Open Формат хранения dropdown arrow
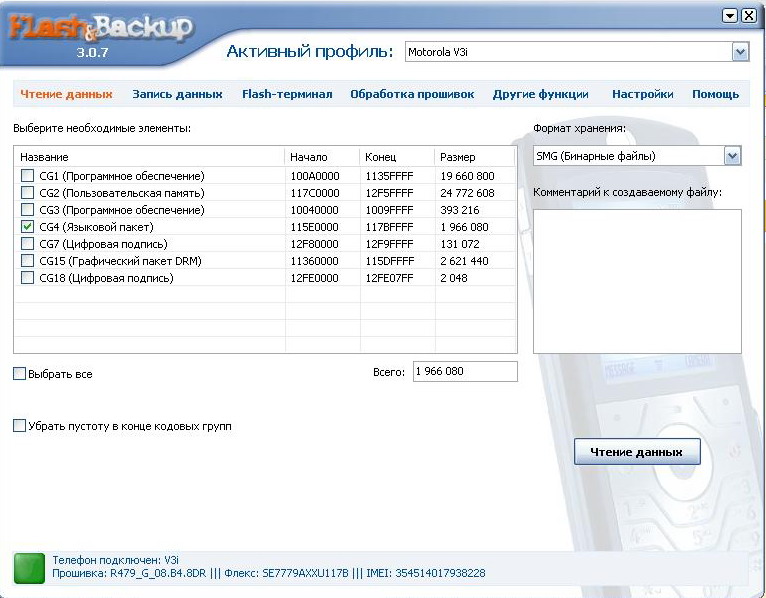766x598 pixels. click(732, 156)
